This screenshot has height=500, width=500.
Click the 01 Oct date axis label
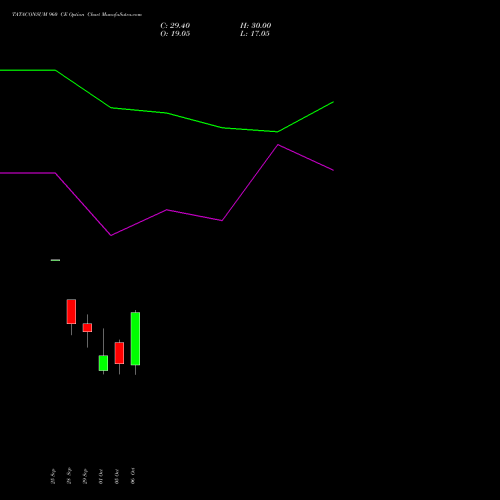click(x=101, y=477)
